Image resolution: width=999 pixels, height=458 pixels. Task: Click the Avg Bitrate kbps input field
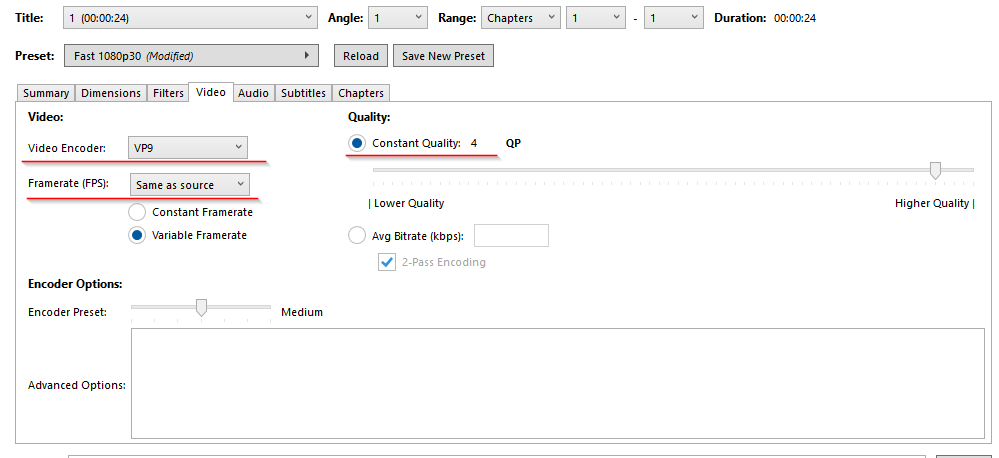(x=512, y=236)
